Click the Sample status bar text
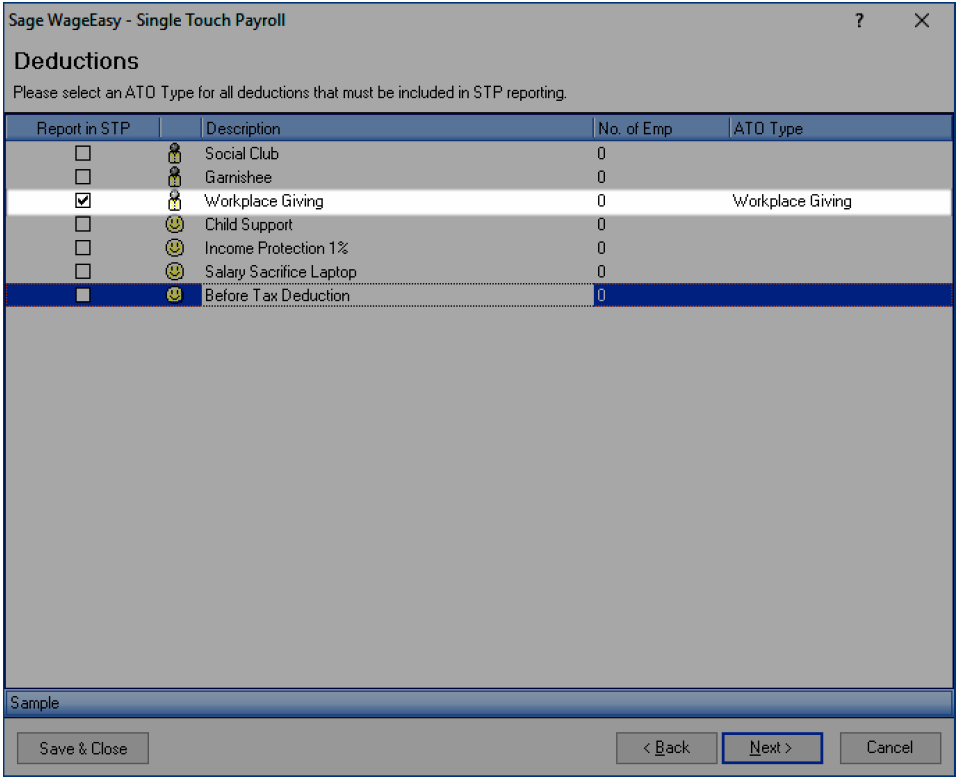This screenshot has width=957, height=778. pos(35,703)
